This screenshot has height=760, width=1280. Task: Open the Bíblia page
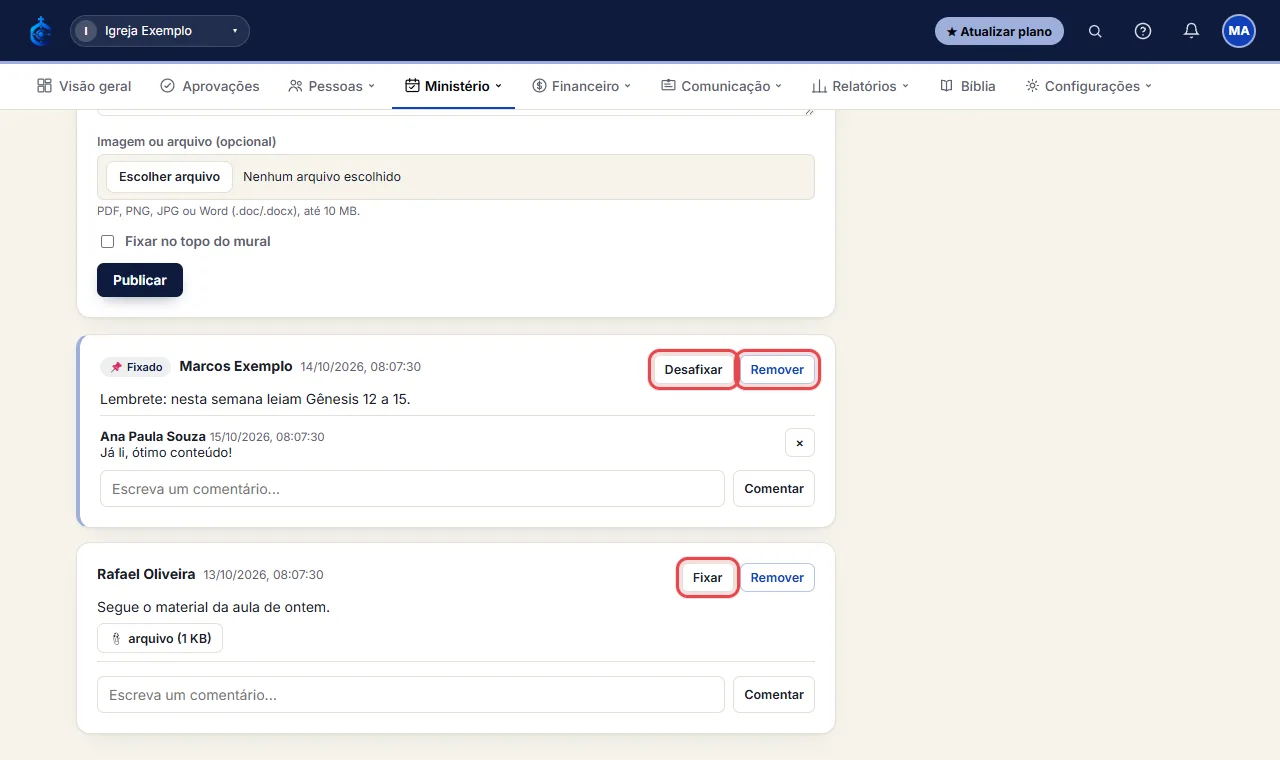coord(968,86)
